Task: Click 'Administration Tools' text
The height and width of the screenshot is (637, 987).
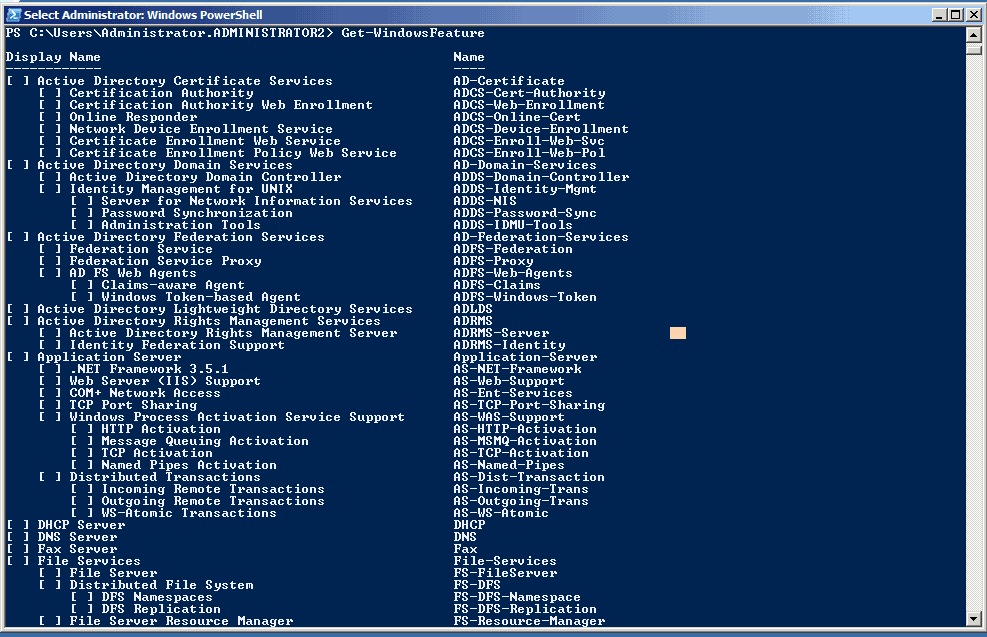Action: coord(181,225)
